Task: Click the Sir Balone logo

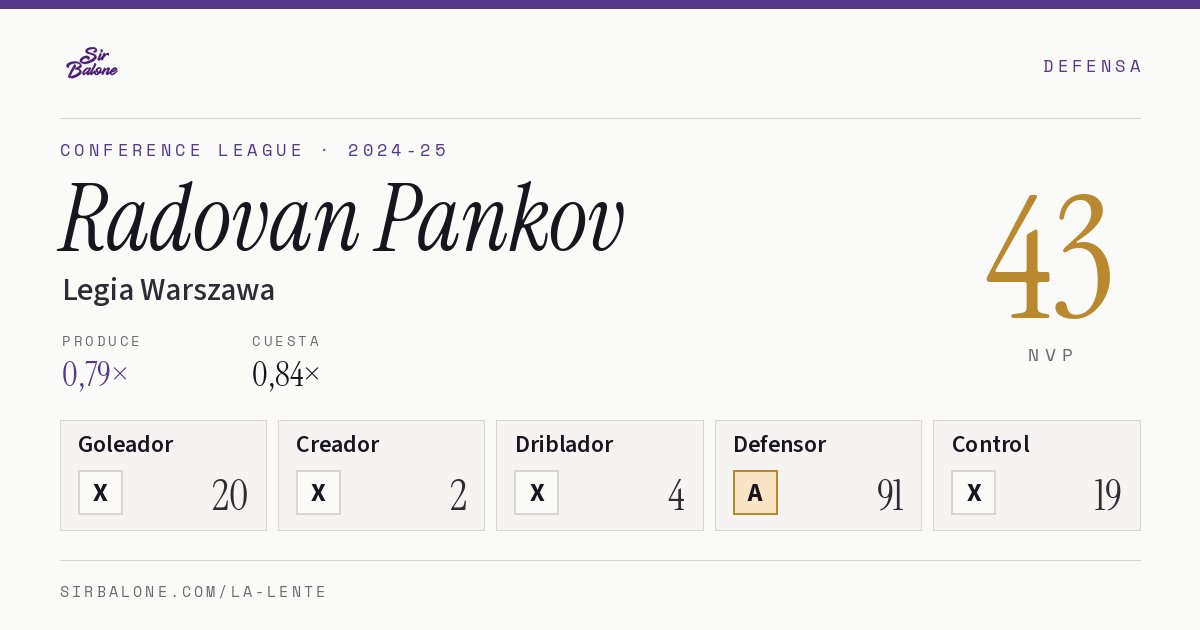Action: 92,63
